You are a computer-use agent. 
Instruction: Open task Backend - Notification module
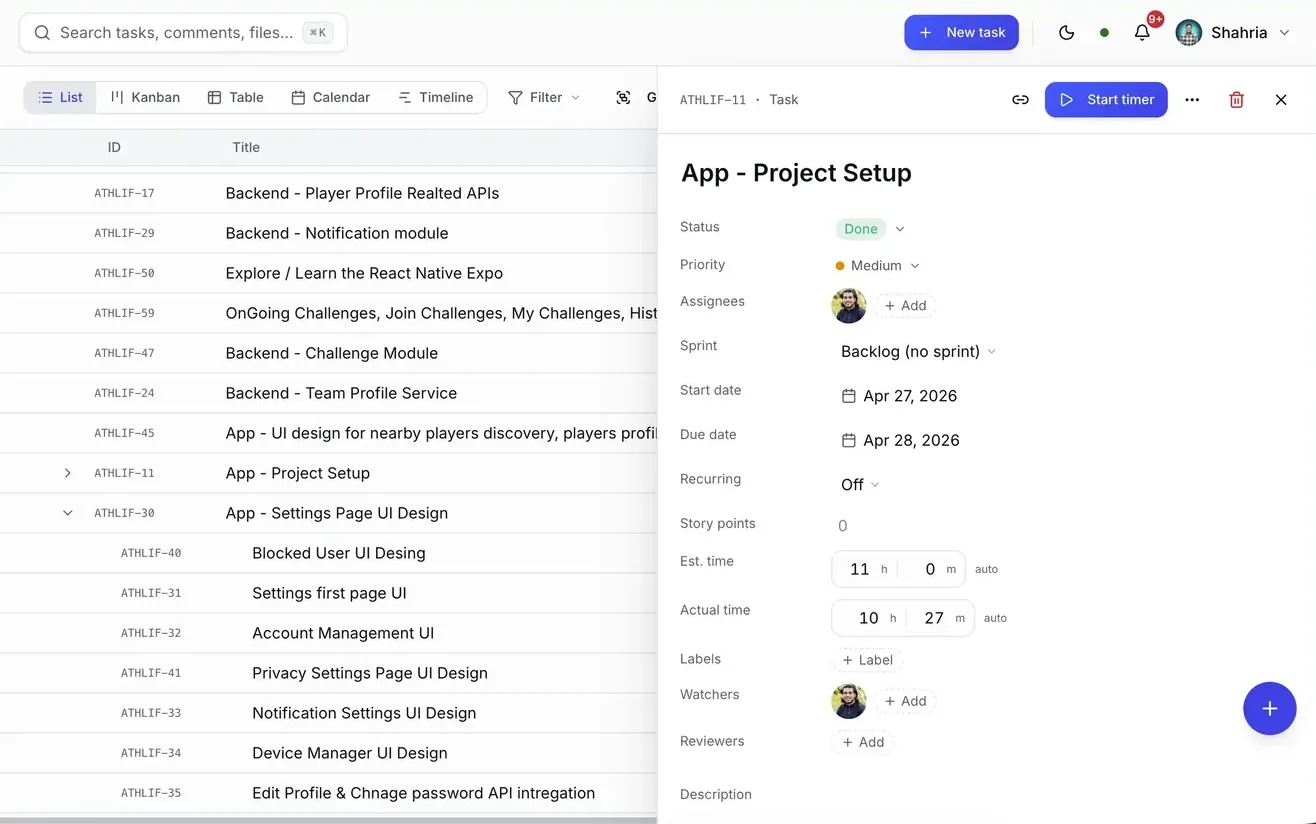[337, 233]
